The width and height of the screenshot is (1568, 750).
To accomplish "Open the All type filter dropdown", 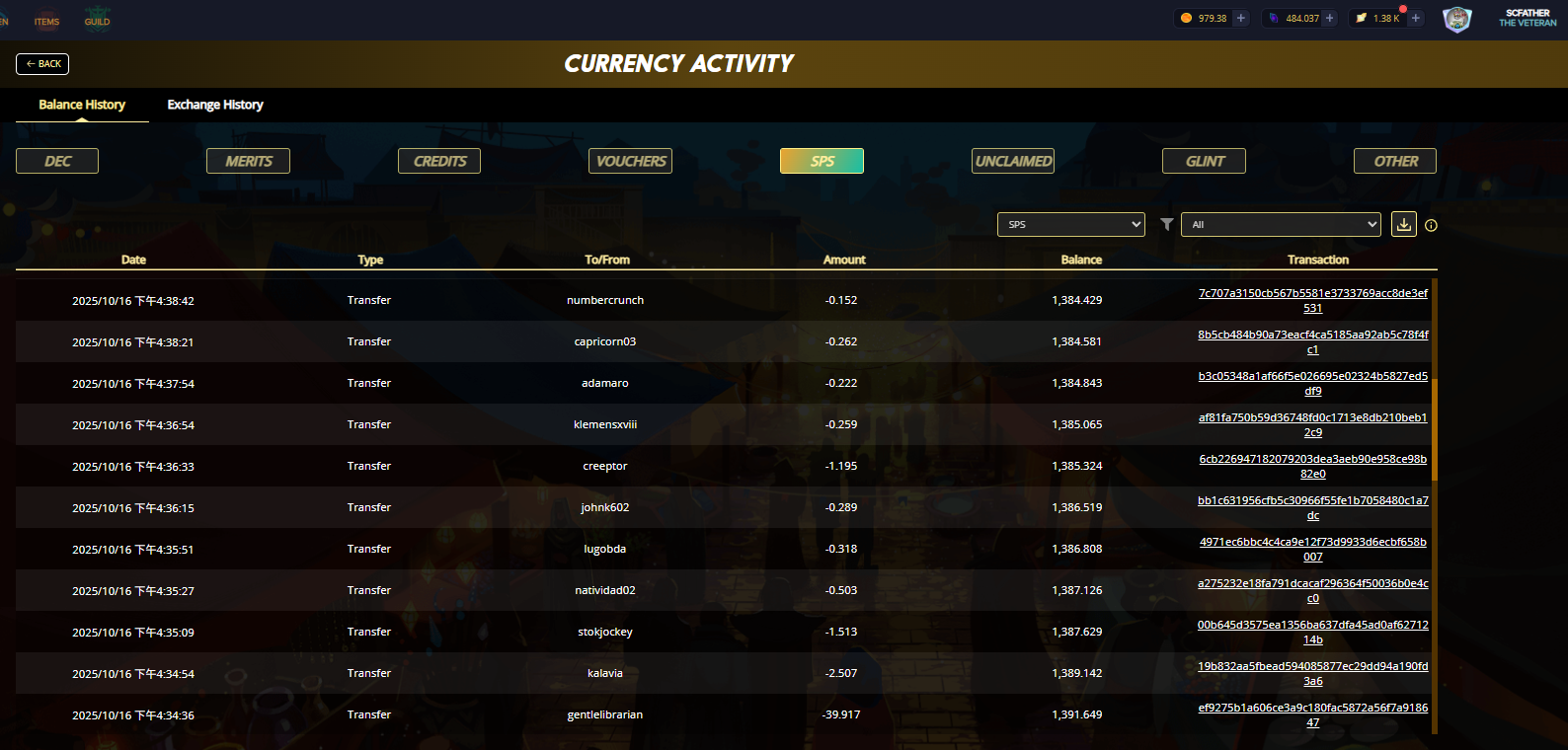I will (x=1281, y=224).
